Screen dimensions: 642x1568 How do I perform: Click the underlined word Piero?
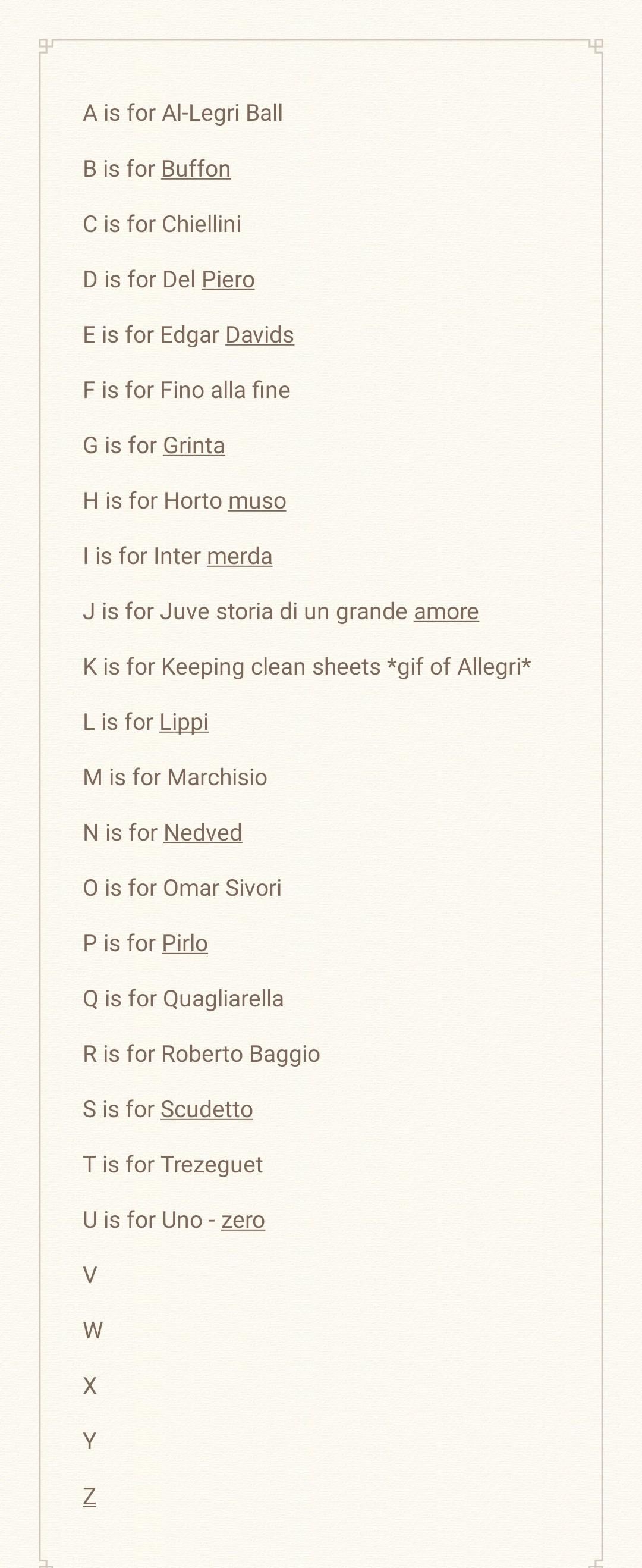(228, 280)
